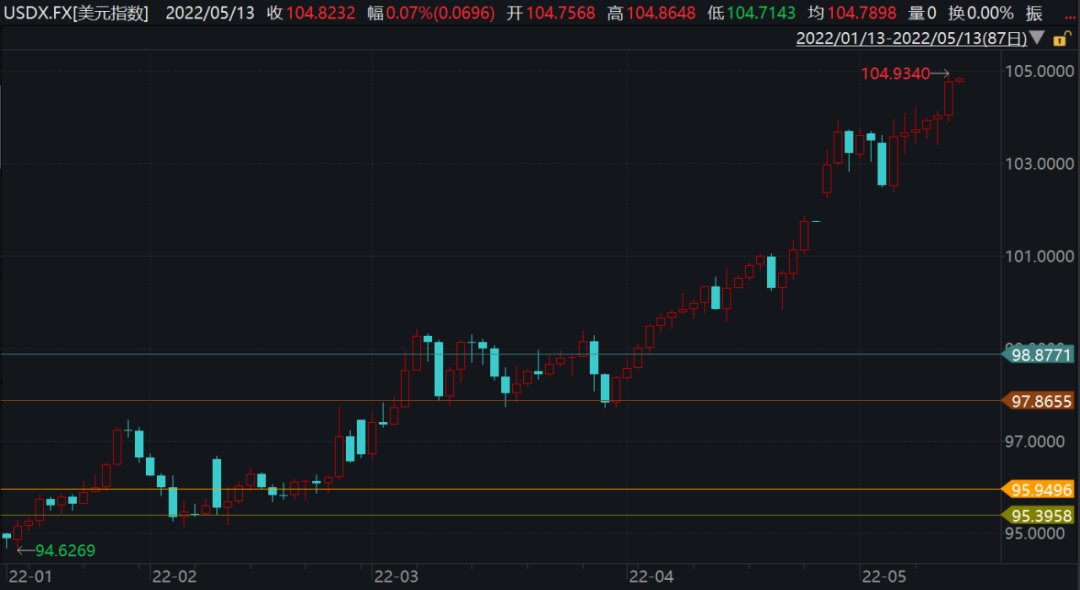Click the 94.6269 low price marker
Image resolution: width=1080 pixels, height=590 pixels.
[x=66, y=550]
